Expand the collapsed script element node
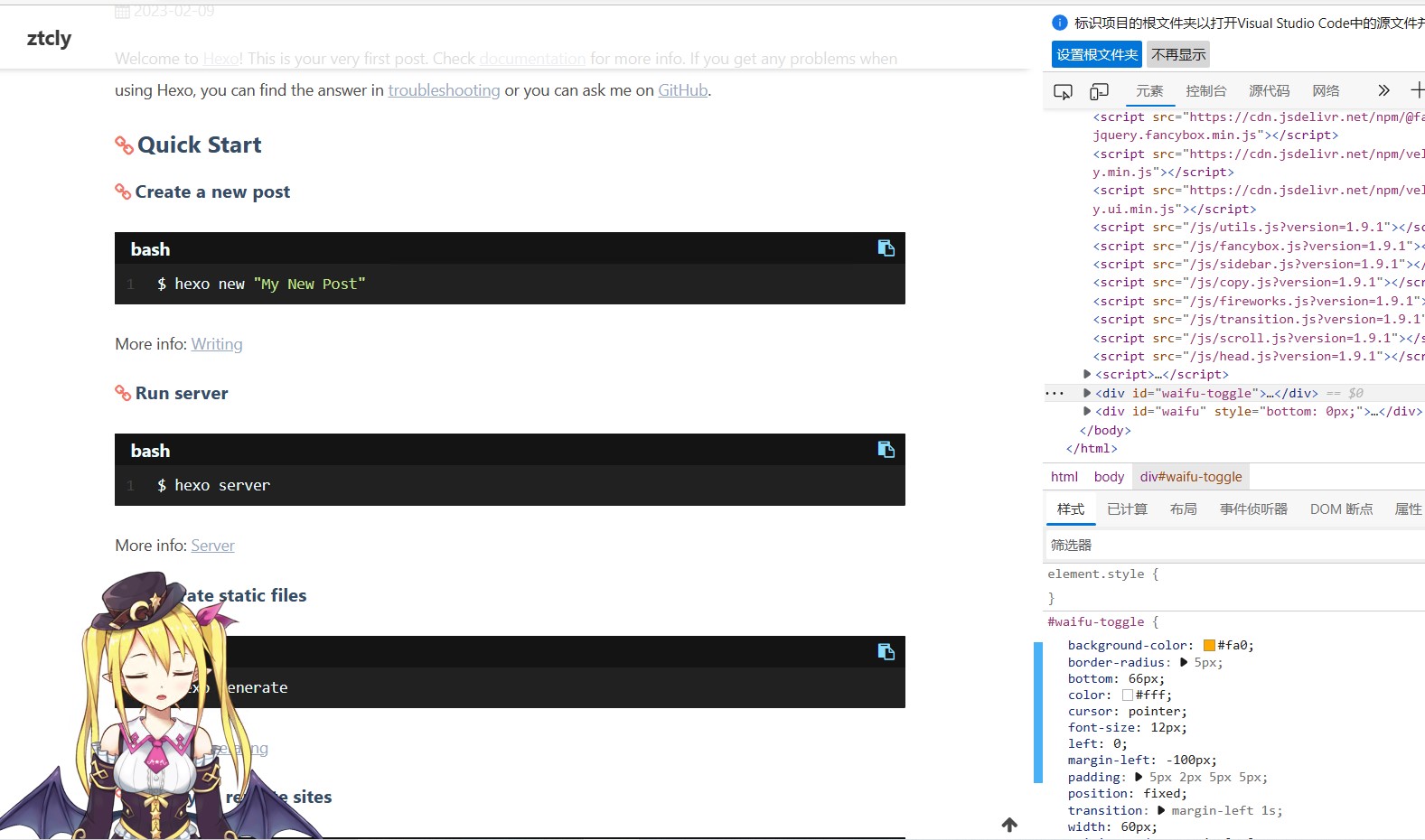This screenshot has height=840, width=1425. tap(1087, 374)
